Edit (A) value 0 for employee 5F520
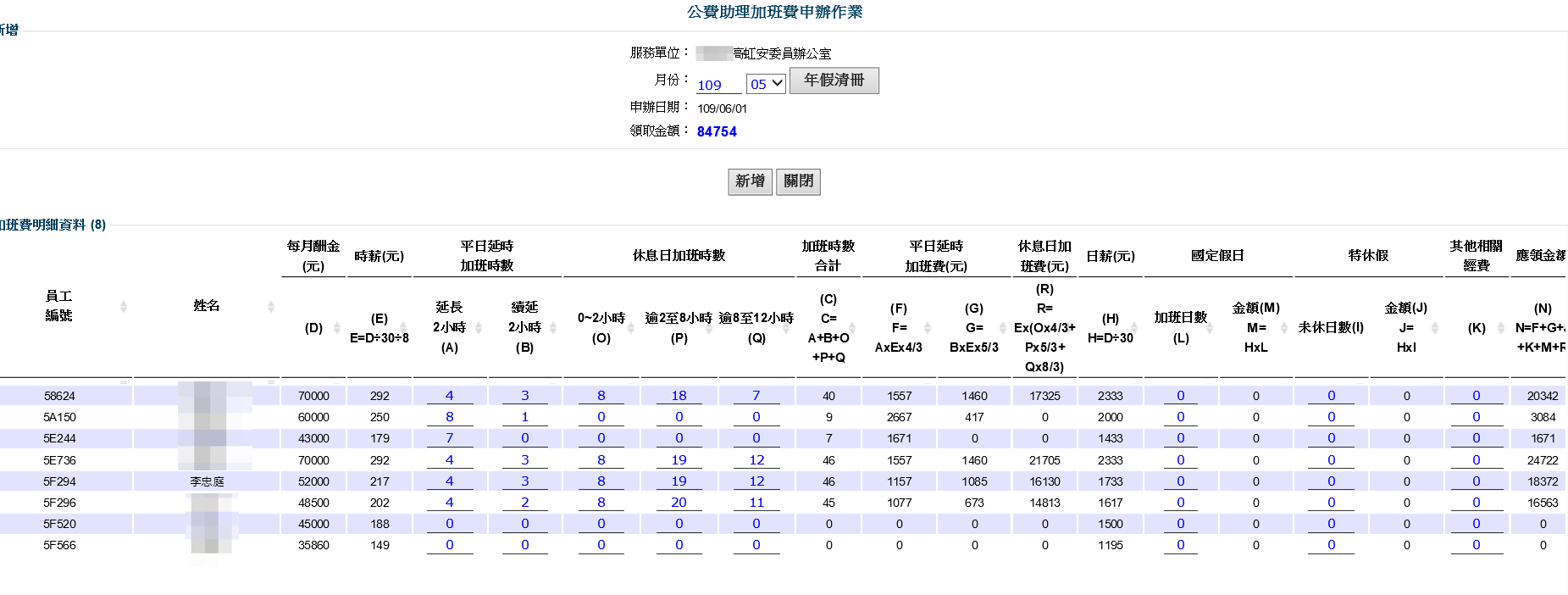The height and width of the screenshot is (595, 1568). click(x=450, y=524)
